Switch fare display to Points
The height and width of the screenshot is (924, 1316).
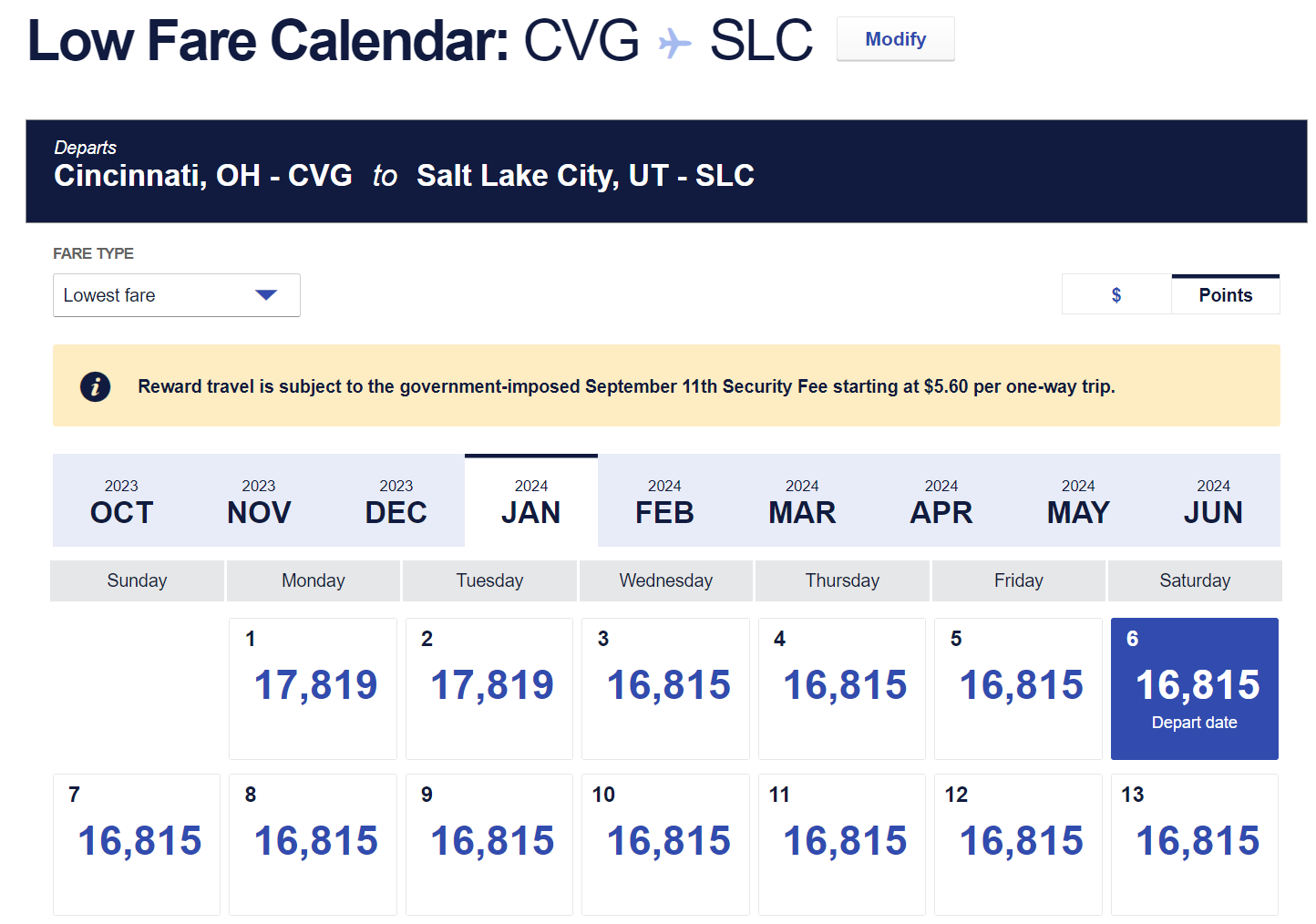1225,295
